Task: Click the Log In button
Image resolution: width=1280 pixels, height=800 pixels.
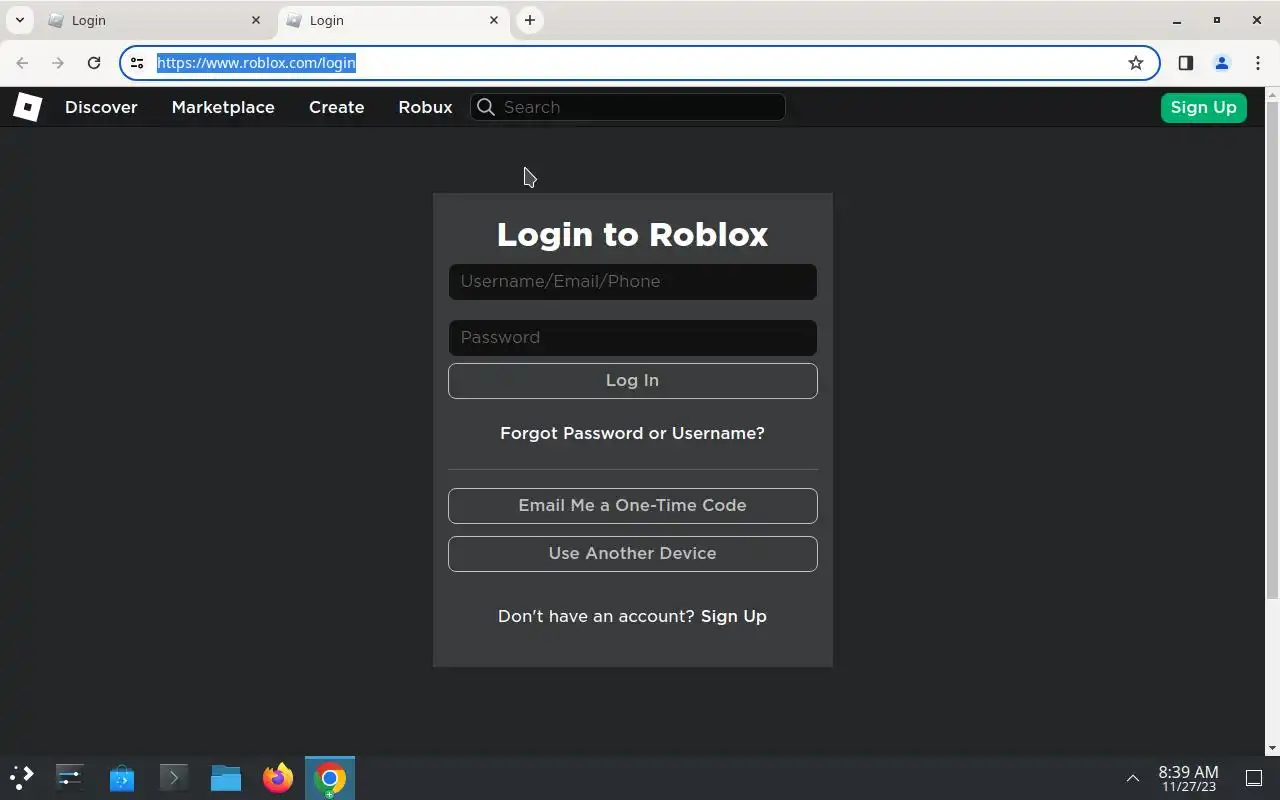Action: tap(632, 380)
